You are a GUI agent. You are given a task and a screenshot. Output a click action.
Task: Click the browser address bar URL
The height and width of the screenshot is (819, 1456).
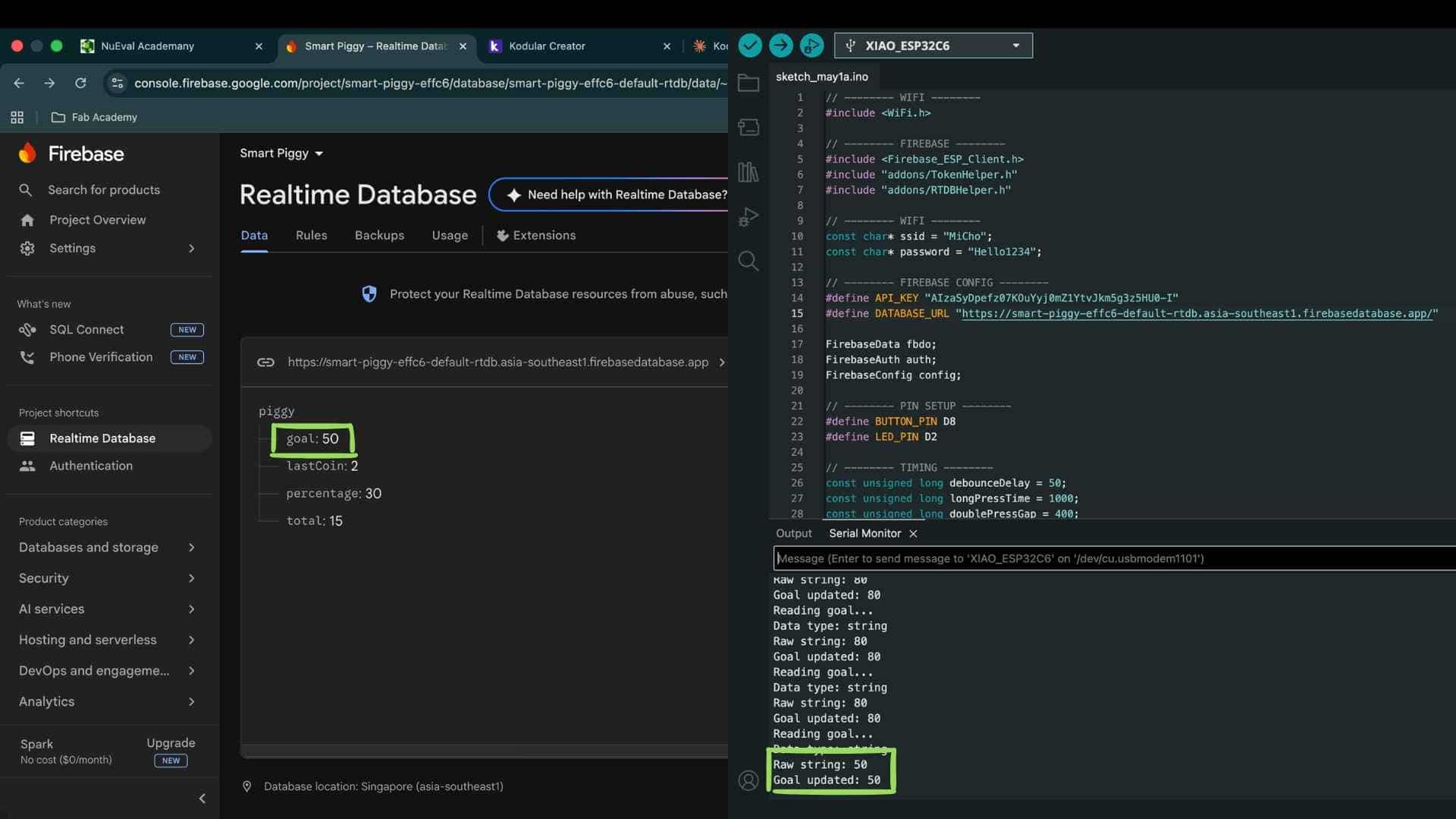click(431, 83)
